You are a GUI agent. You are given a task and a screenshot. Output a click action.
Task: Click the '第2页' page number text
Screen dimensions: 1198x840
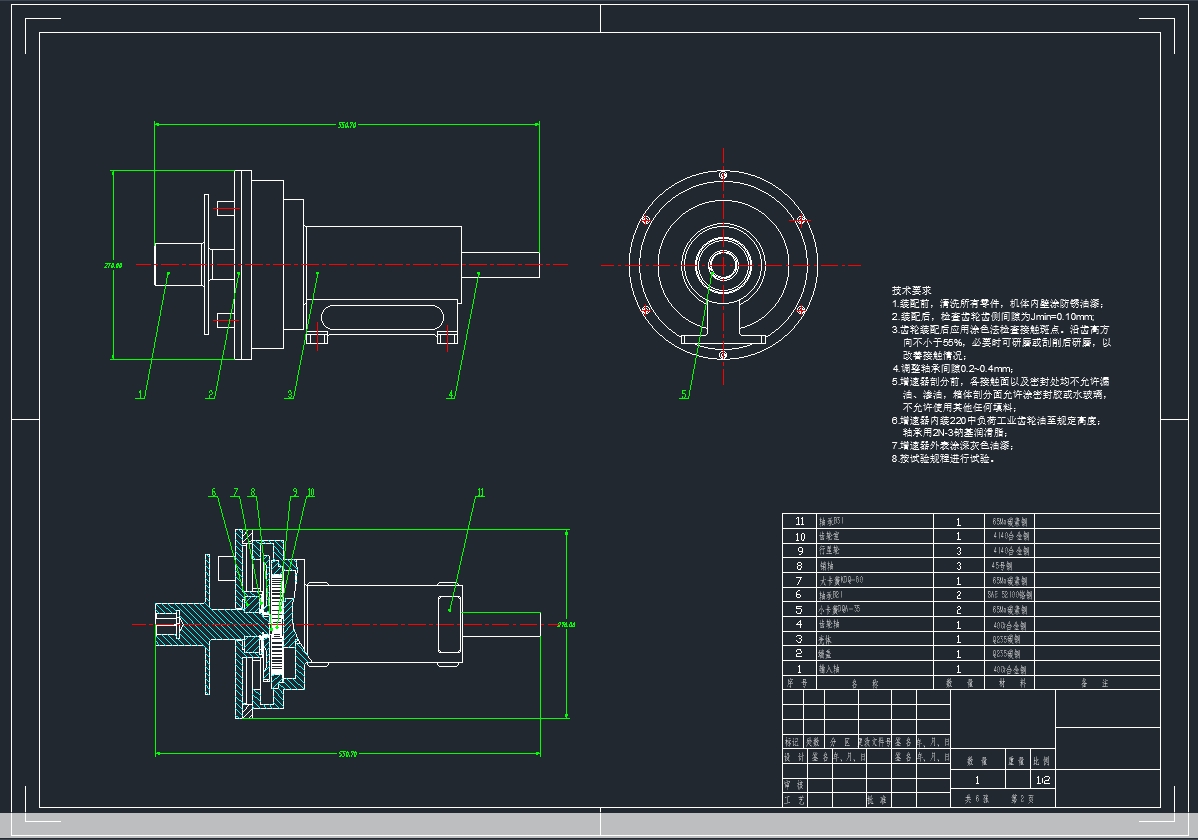[x=1022, y=799]
